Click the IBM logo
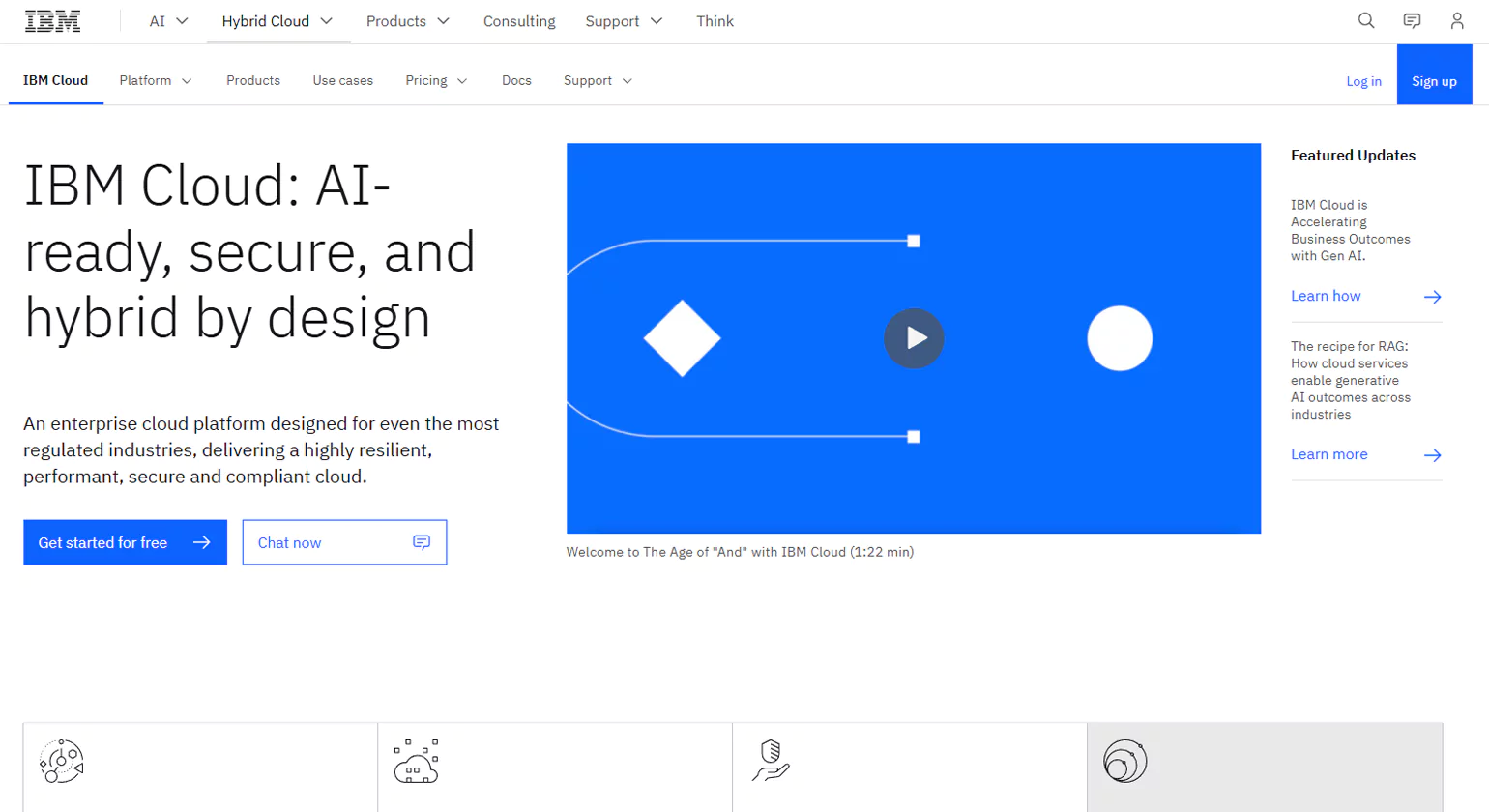Image resolution: width=1489 pixels, height=812 pixels. pos(52,21)
